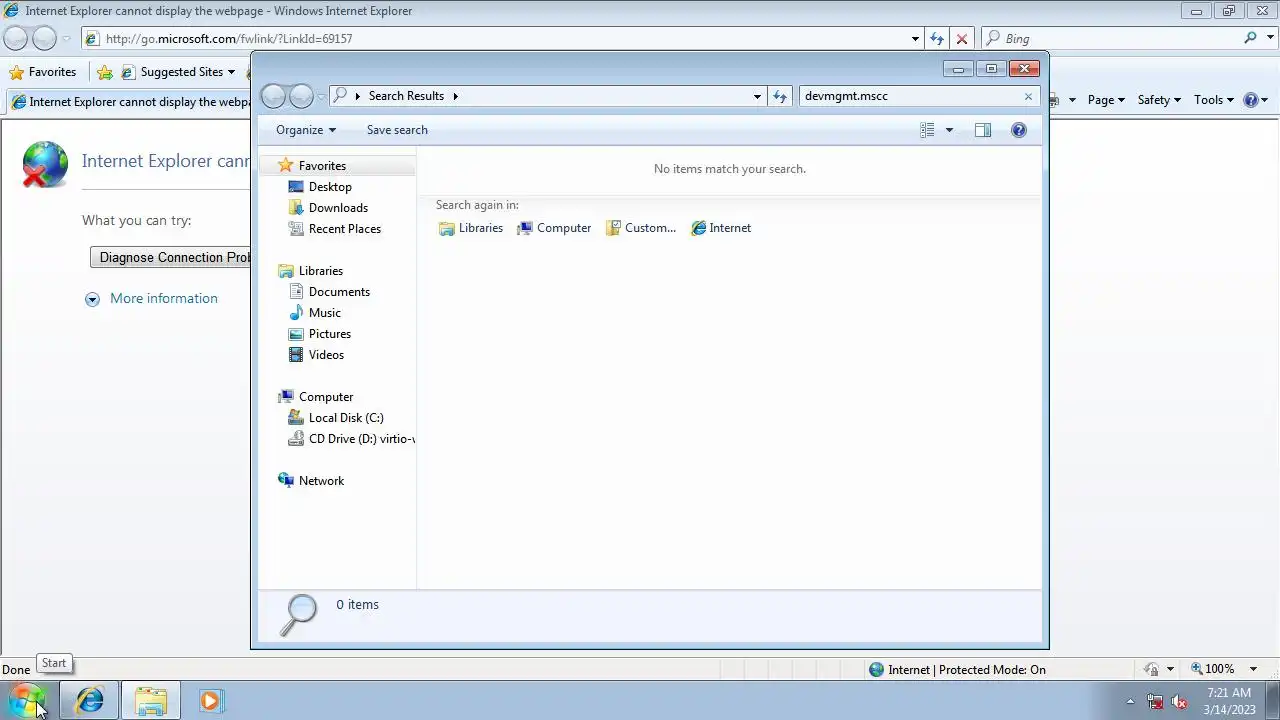Select the Music library
The image size is (1280, 720).
pos(324,313)
